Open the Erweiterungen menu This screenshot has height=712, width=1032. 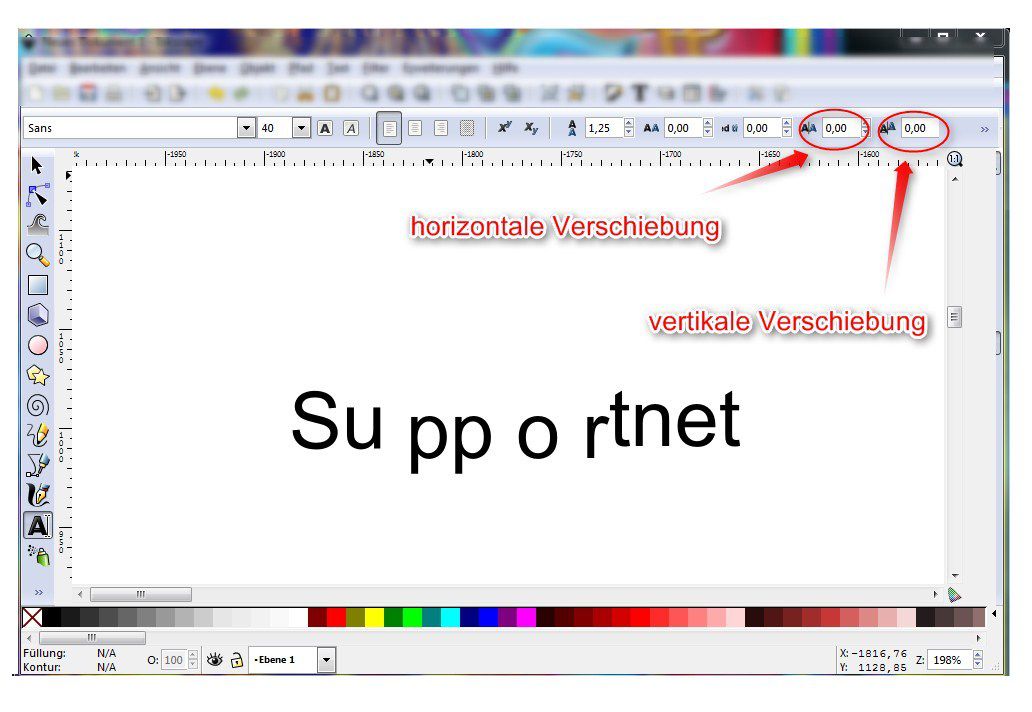tap(443, 68)
